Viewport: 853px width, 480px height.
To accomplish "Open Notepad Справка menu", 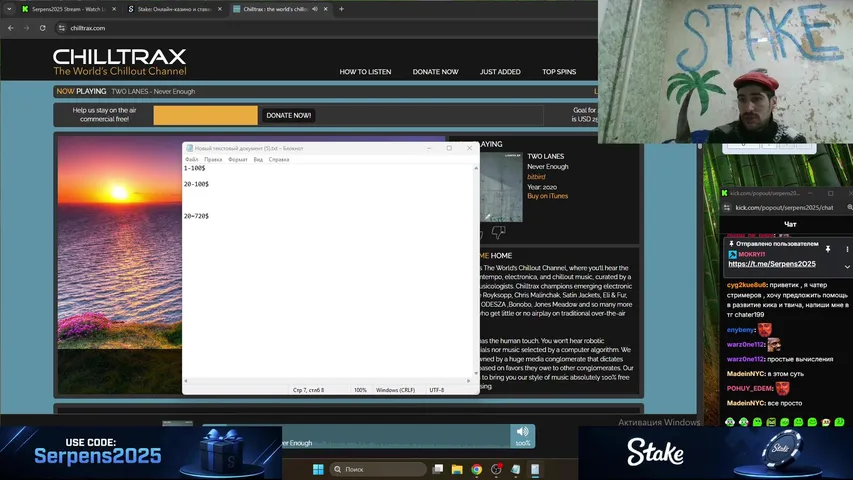I will (x=279, y=159).
